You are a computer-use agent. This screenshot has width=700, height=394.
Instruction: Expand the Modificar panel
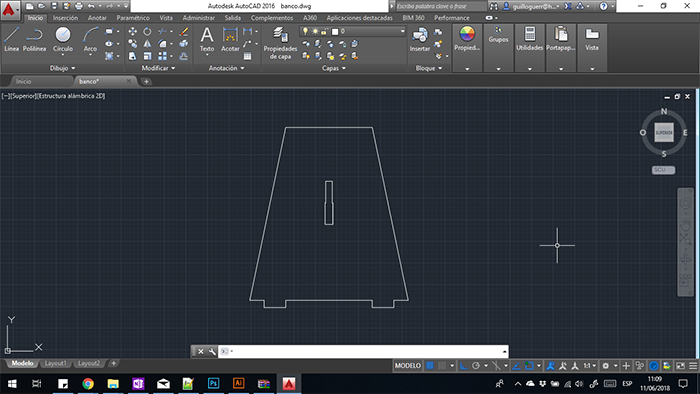(x=158, y=68)
